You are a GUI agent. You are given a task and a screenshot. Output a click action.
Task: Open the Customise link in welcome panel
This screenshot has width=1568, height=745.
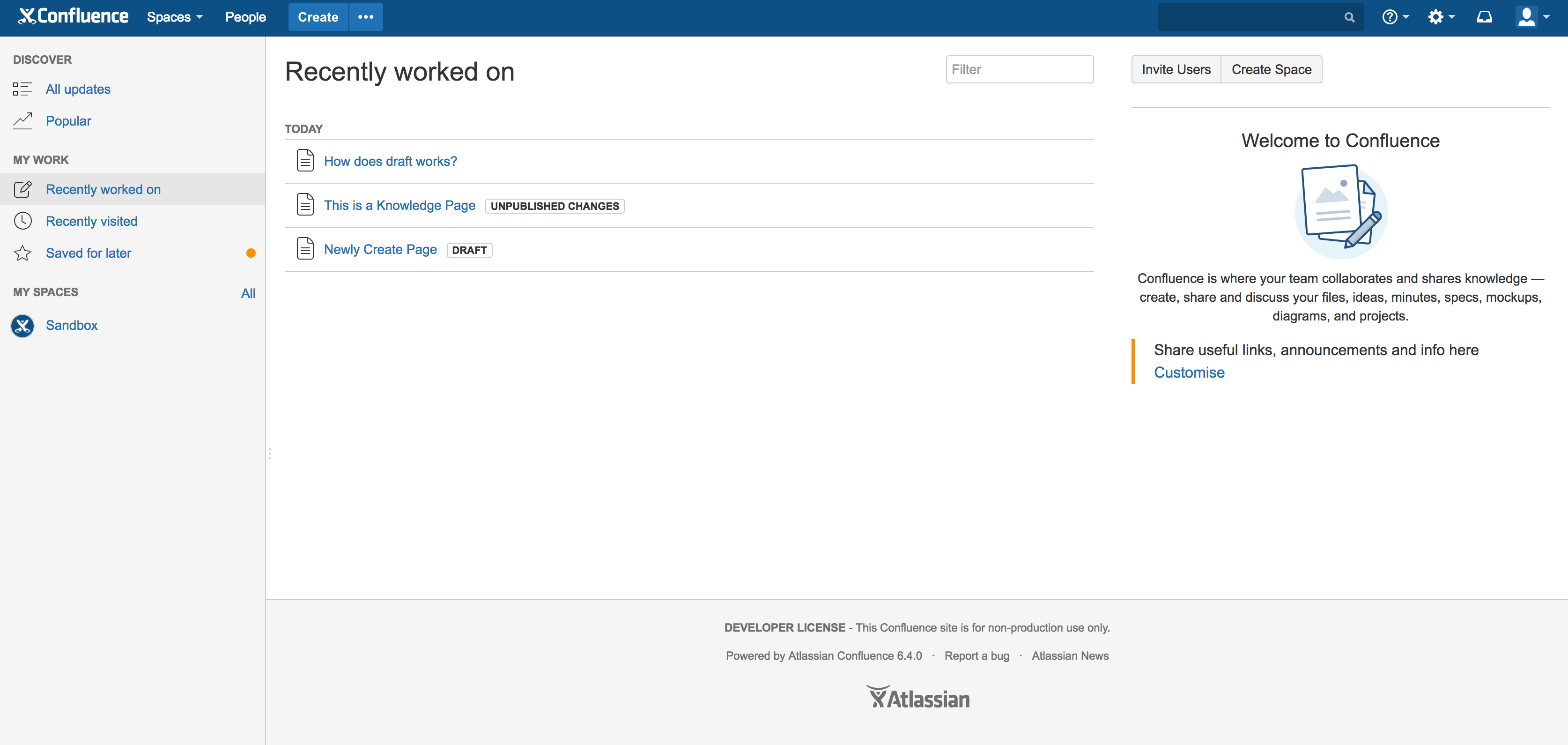(x=1189, y=371)
